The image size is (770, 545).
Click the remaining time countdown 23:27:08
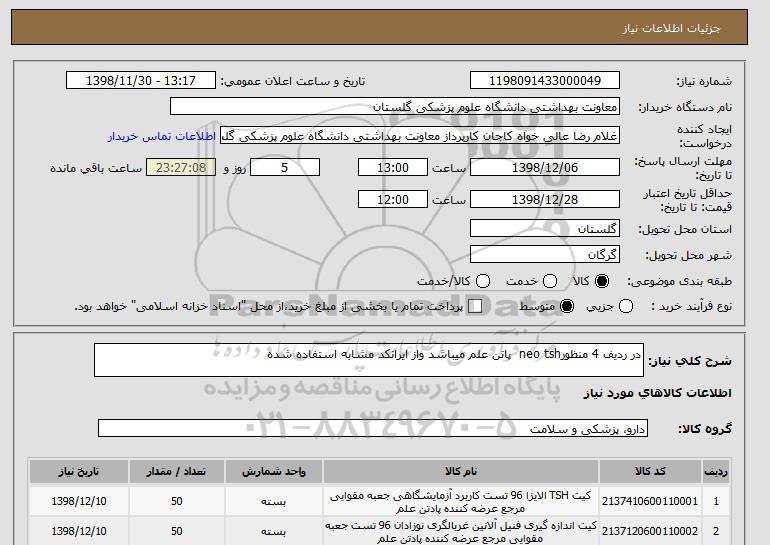[x=181, y=167]
